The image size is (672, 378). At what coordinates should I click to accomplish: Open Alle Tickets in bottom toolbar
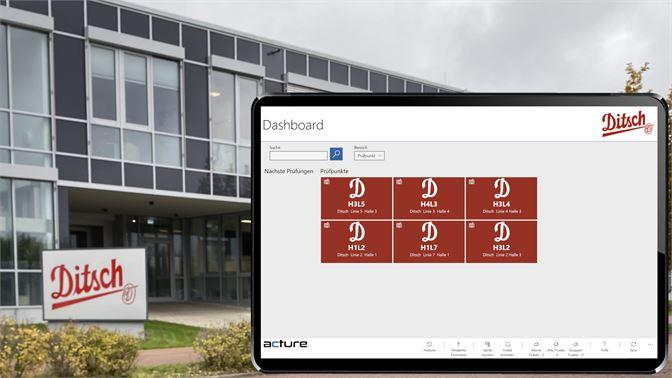tap(556, 349)
